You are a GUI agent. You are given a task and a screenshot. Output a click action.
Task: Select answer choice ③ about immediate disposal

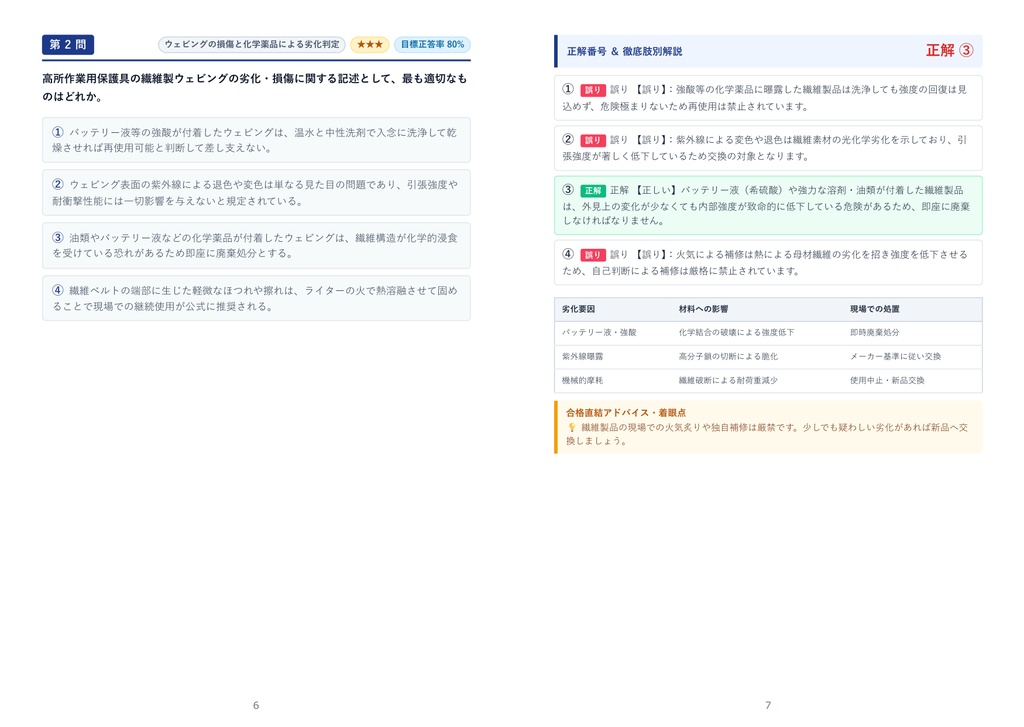pyautogui.click(x=256, y=246)
